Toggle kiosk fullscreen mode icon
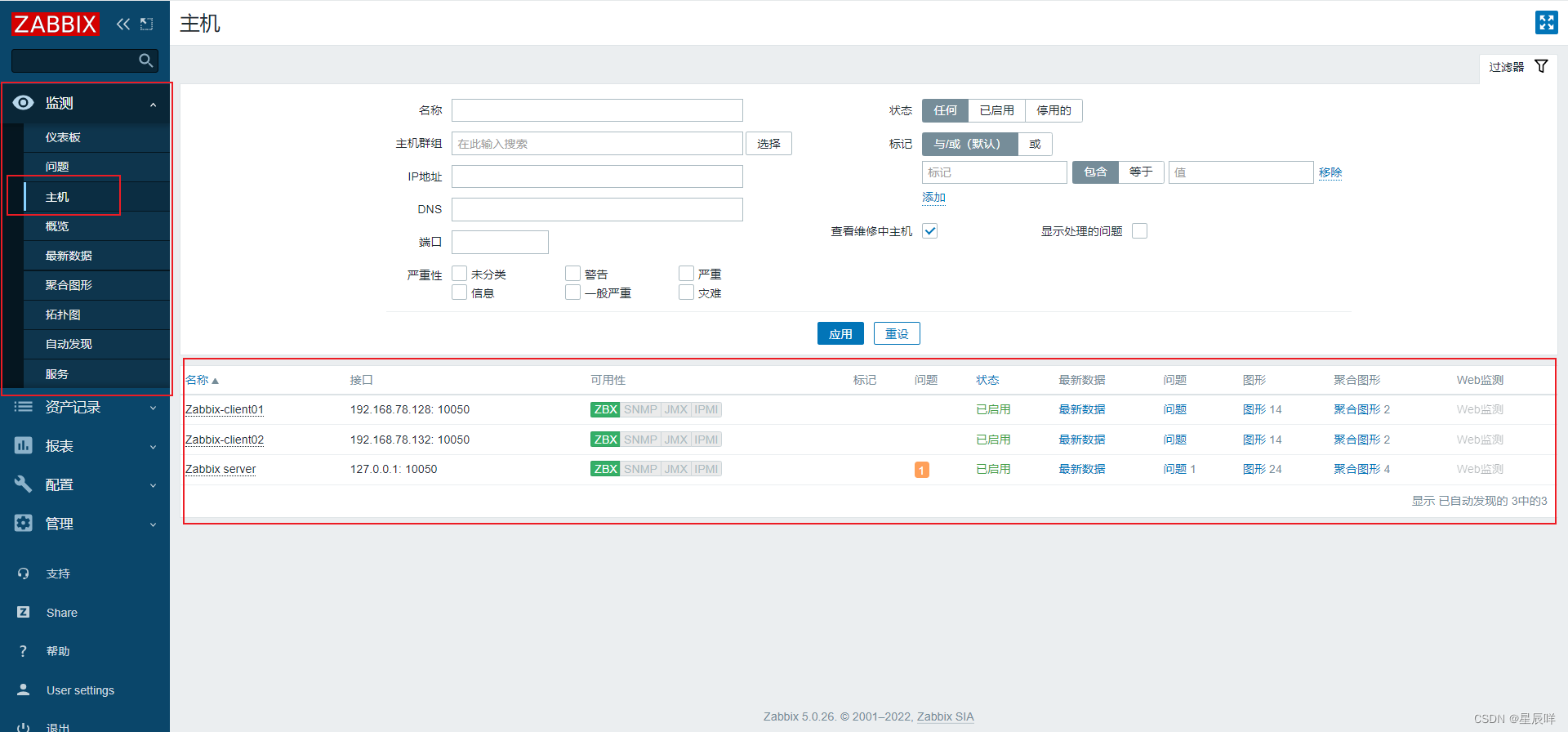Viewport: 1568px width, 732px height. (1546, 22)
